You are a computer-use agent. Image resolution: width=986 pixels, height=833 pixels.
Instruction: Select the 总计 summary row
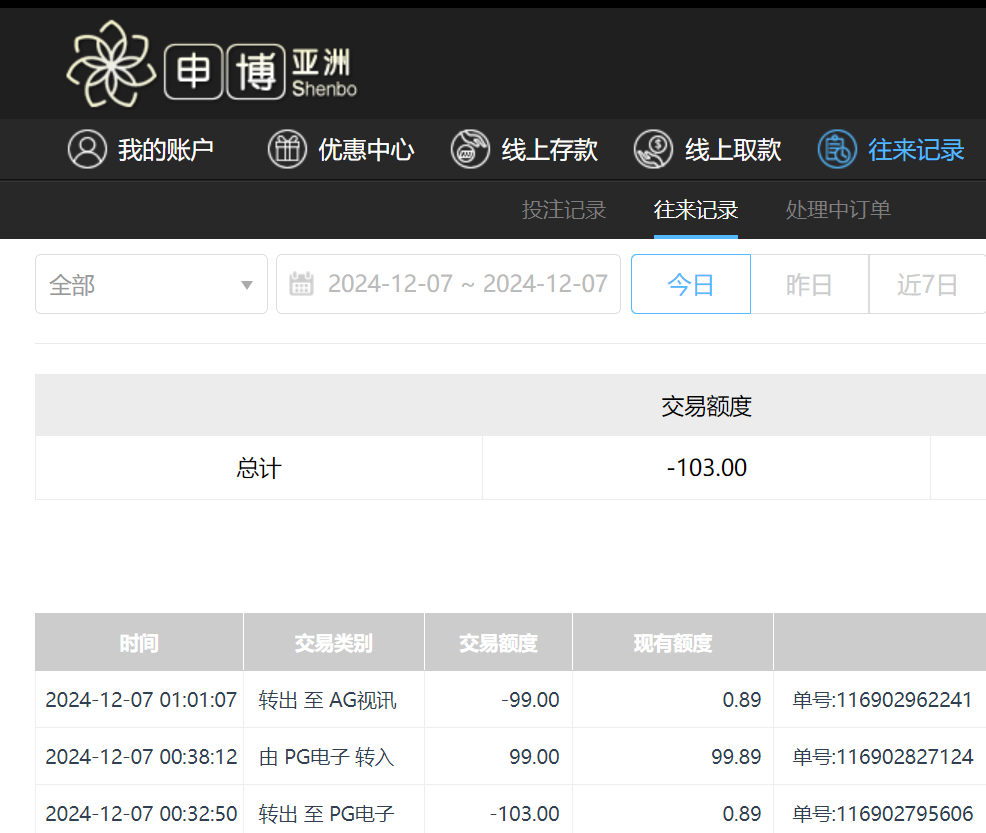tap(258, 467)
